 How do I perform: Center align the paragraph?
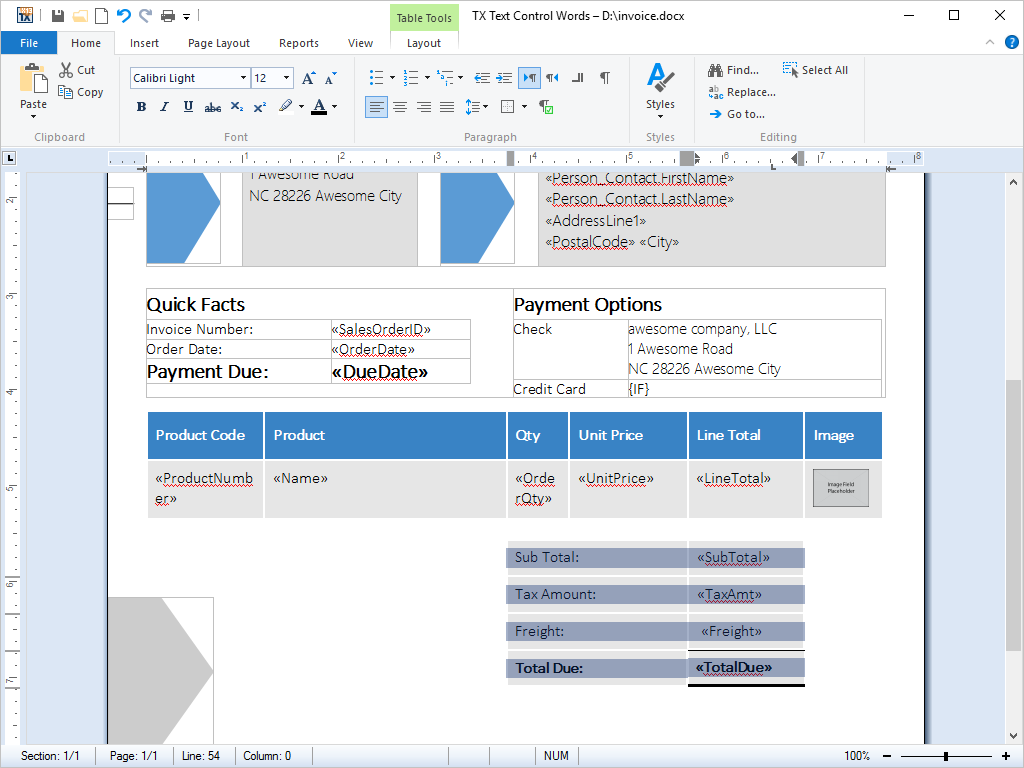point(400,107)
